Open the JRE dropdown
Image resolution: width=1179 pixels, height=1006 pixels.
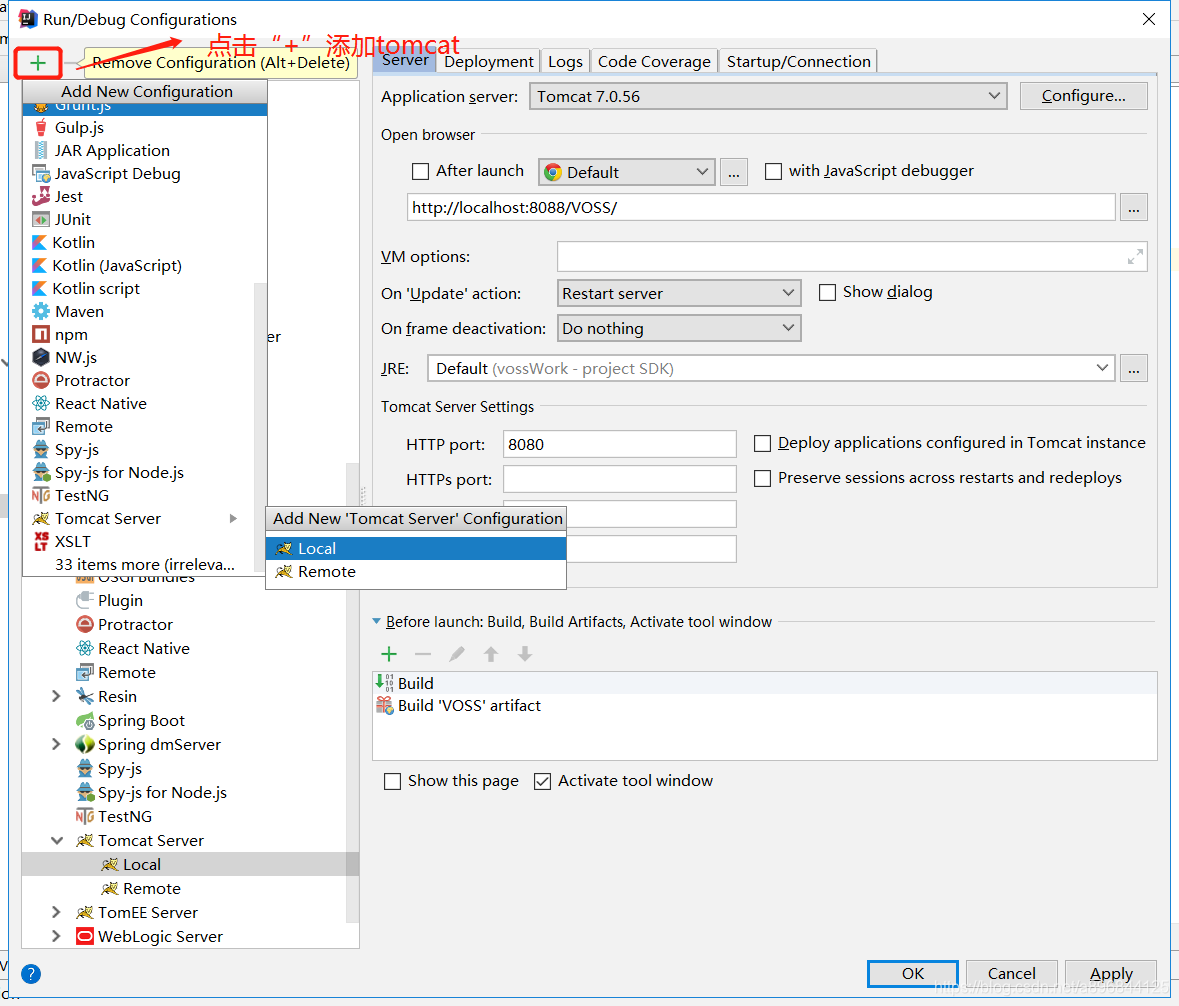tap(771, 368)
